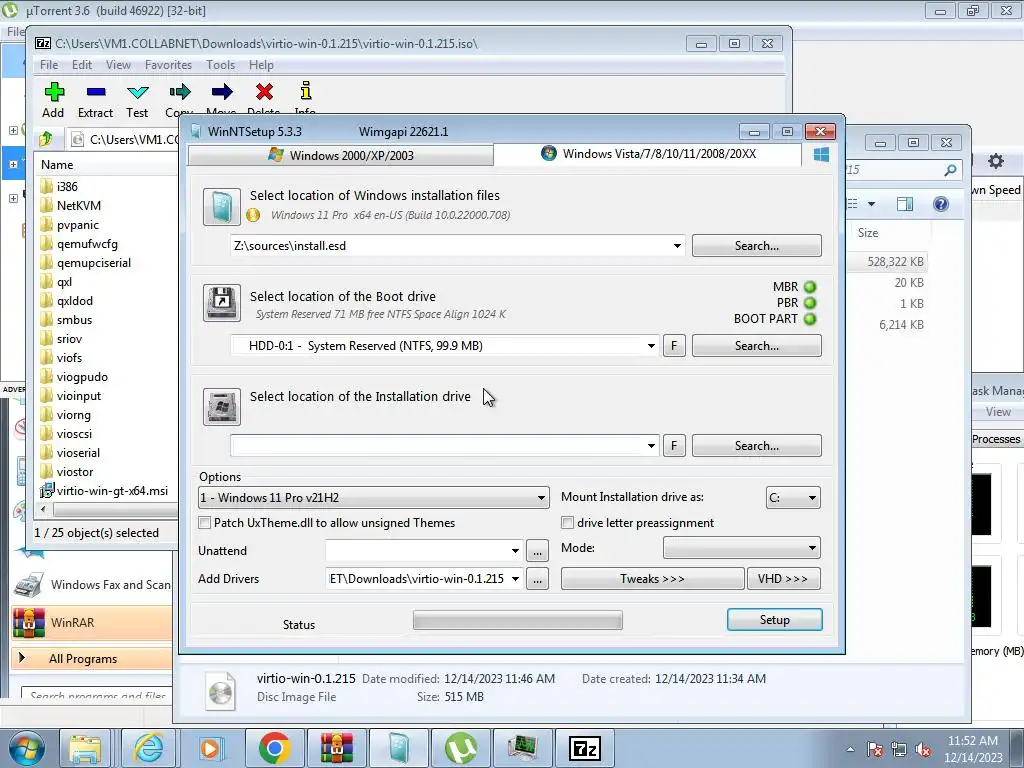Screen dimensions: 1024x768
Task: Open the Windows Explorer folder taskbar icon
Action: 86,748
